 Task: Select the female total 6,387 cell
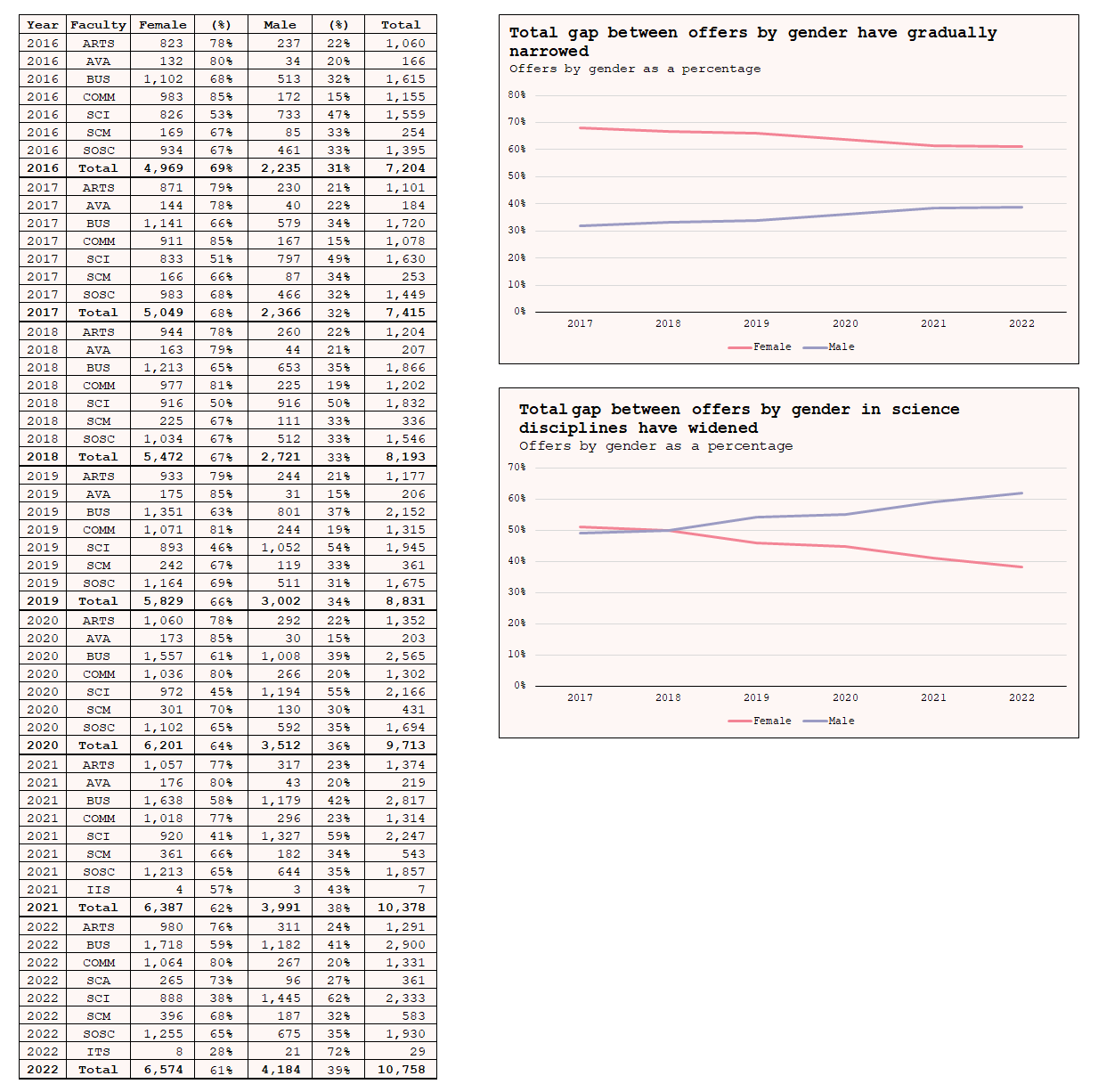click(x=163, y=908)
